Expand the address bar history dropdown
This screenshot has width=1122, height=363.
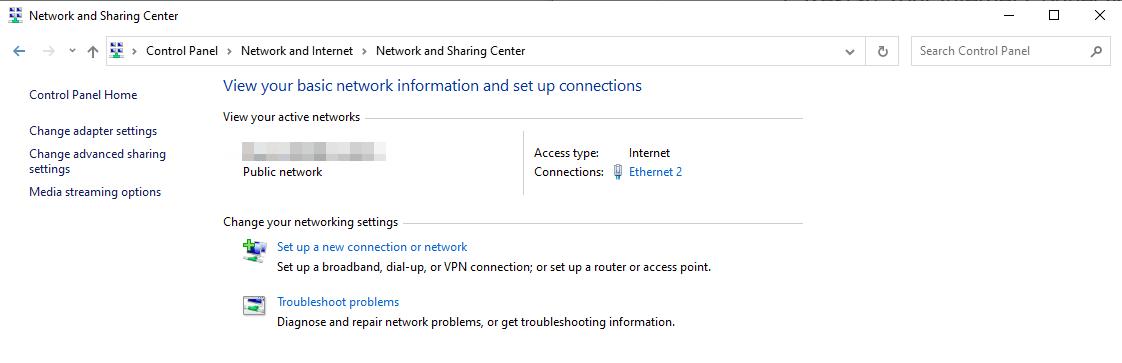[x=849, y=52]
